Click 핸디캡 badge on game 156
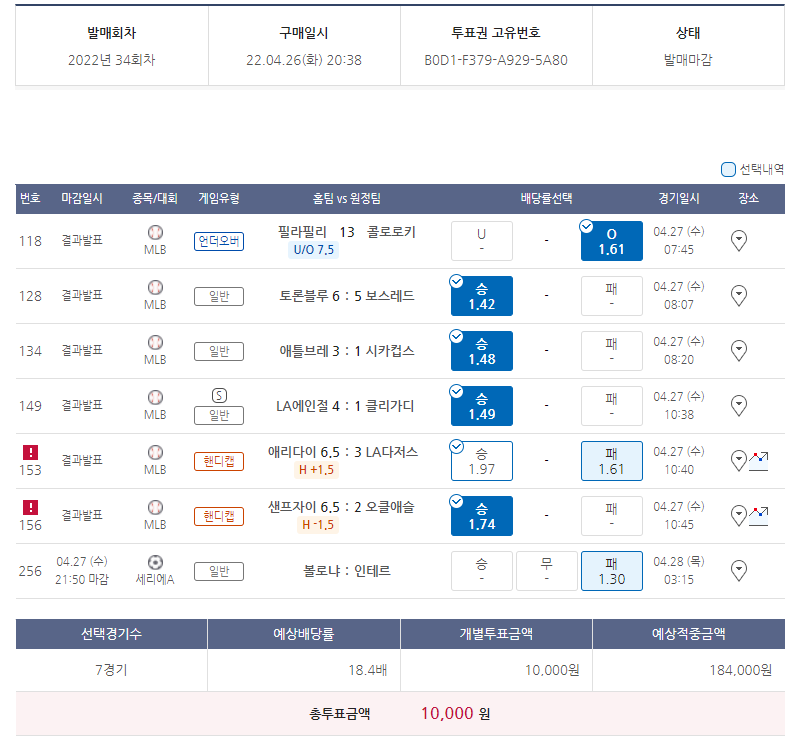This screenshot has height=749, width=794. 219,517
